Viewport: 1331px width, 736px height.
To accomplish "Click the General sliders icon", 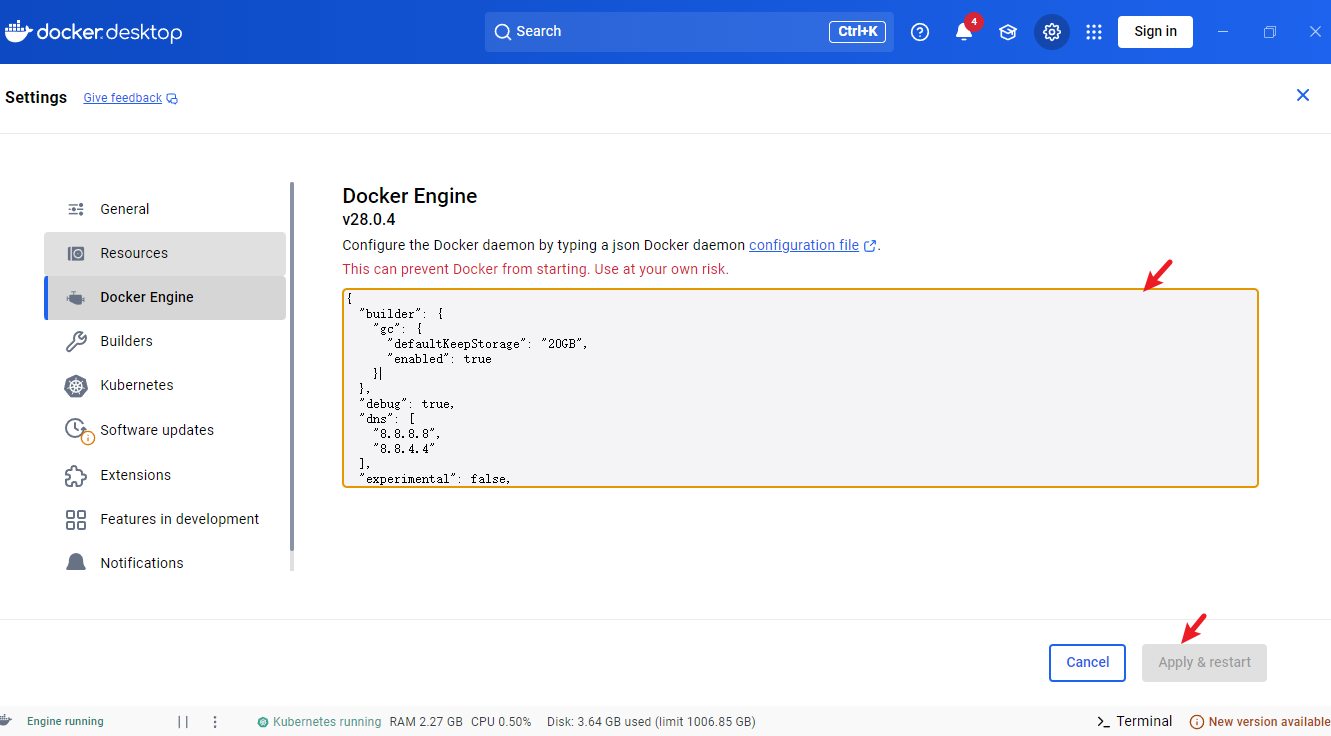I will point(76,209).
